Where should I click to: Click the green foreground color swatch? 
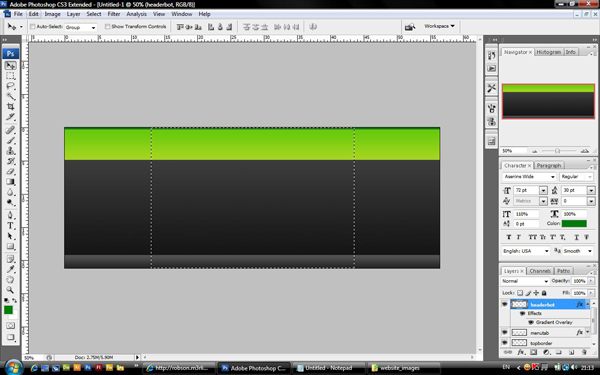8,310
